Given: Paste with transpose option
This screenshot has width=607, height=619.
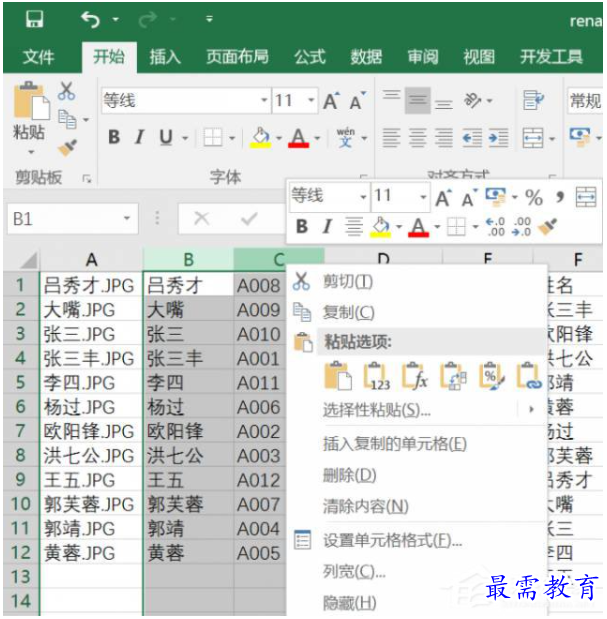Looking at the screenshot, I should coord(453,376).
